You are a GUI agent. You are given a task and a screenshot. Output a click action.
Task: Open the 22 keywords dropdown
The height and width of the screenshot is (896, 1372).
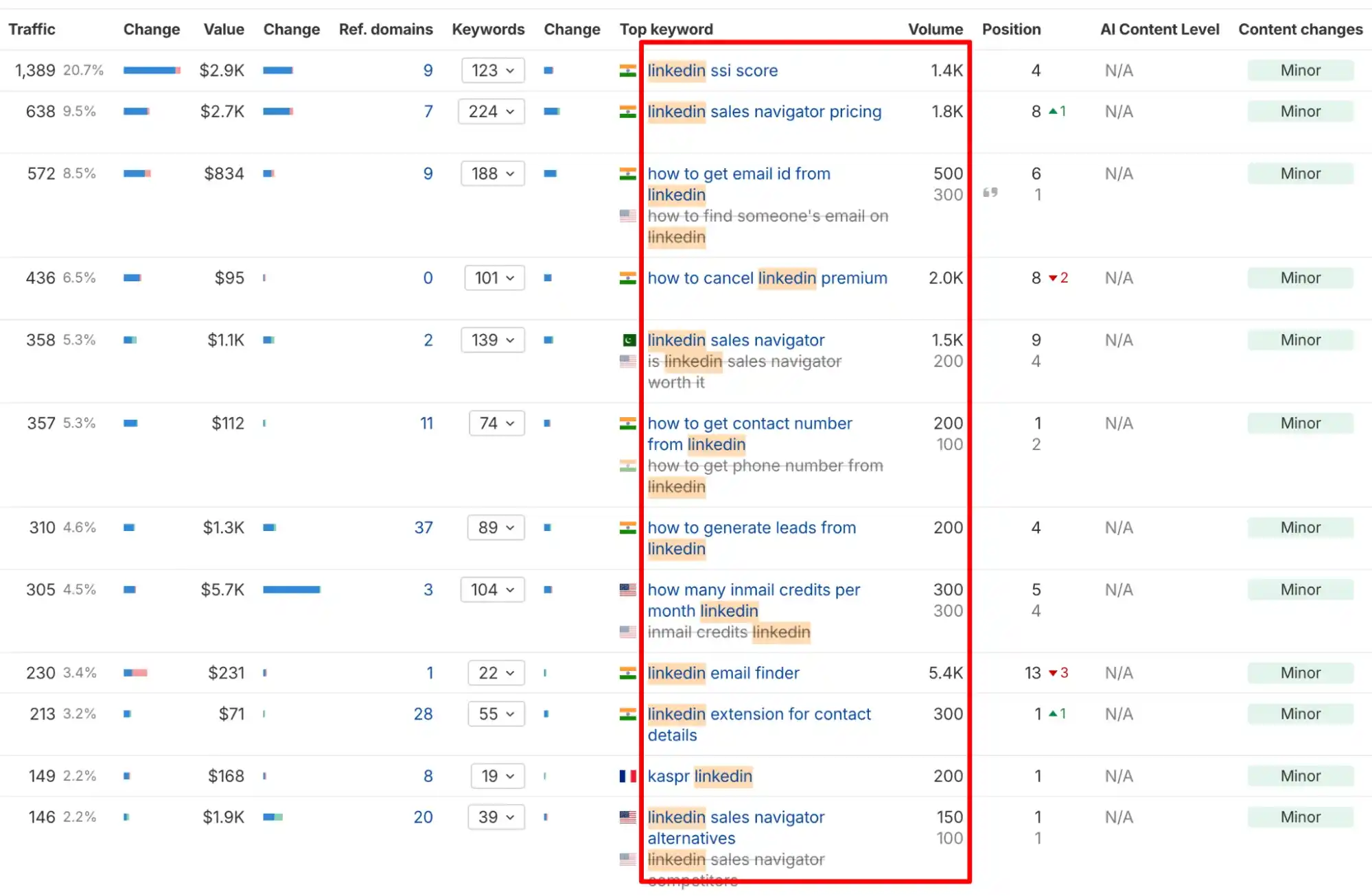(x=496, y=673)
